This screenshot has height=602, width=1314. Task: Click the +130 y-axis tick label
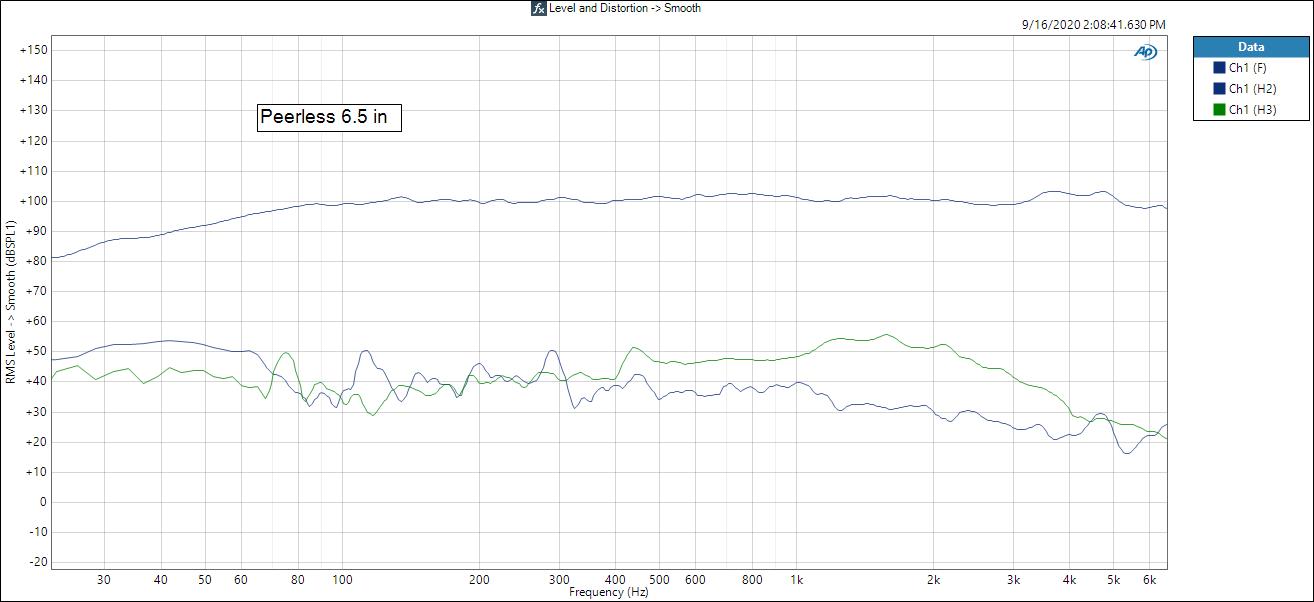(33, 110)
